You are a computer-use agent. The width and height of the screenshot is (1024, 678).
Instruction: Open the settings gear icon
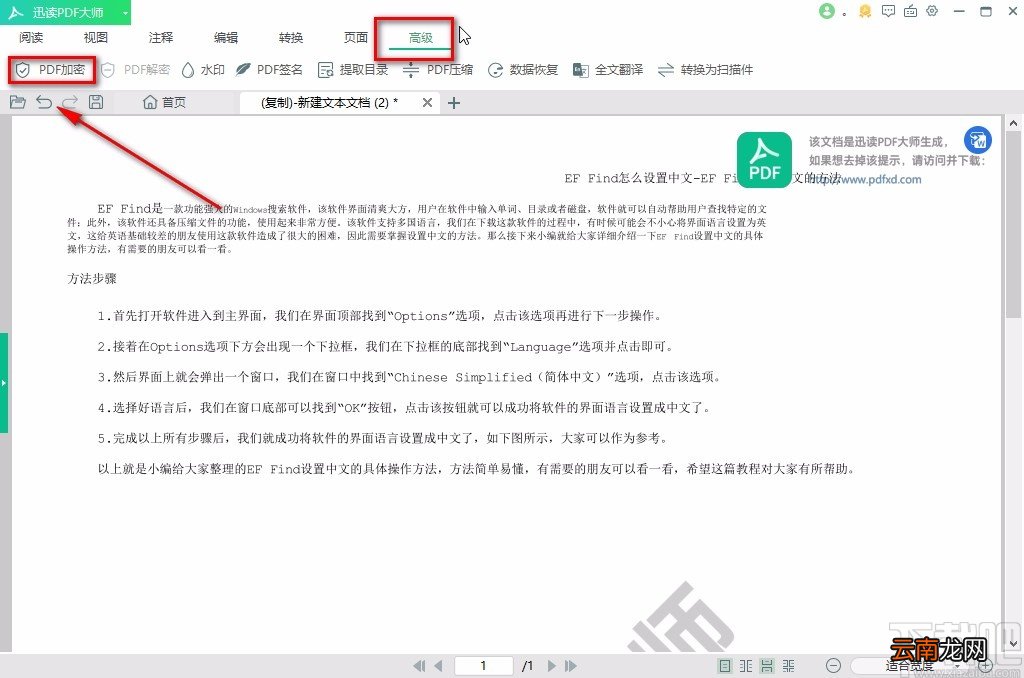point(933,11)
